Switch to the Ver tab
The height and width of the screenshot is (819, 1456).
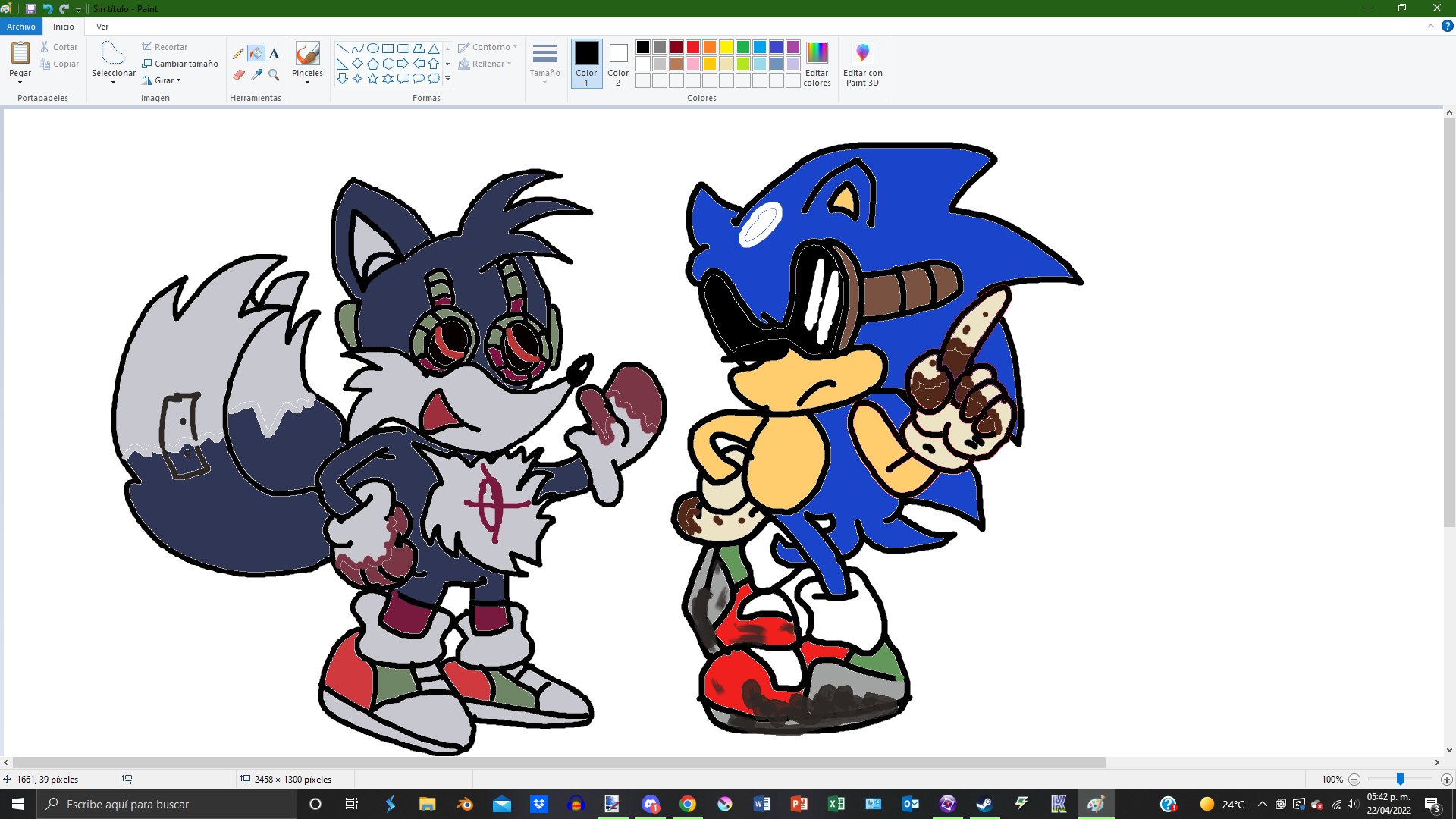102,27
